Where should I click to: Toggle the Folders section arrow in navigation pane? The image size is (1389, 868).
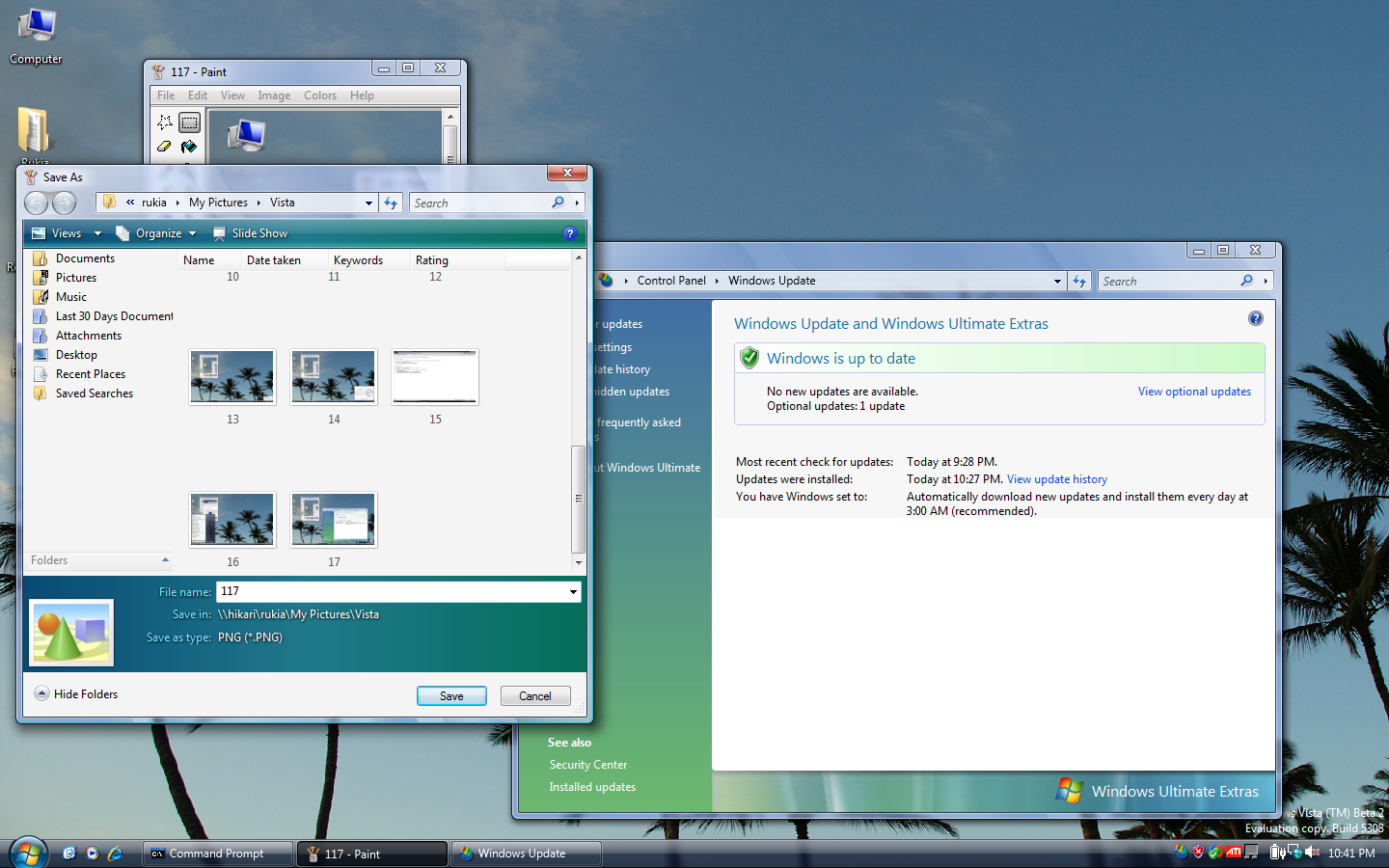click(165, 560)
